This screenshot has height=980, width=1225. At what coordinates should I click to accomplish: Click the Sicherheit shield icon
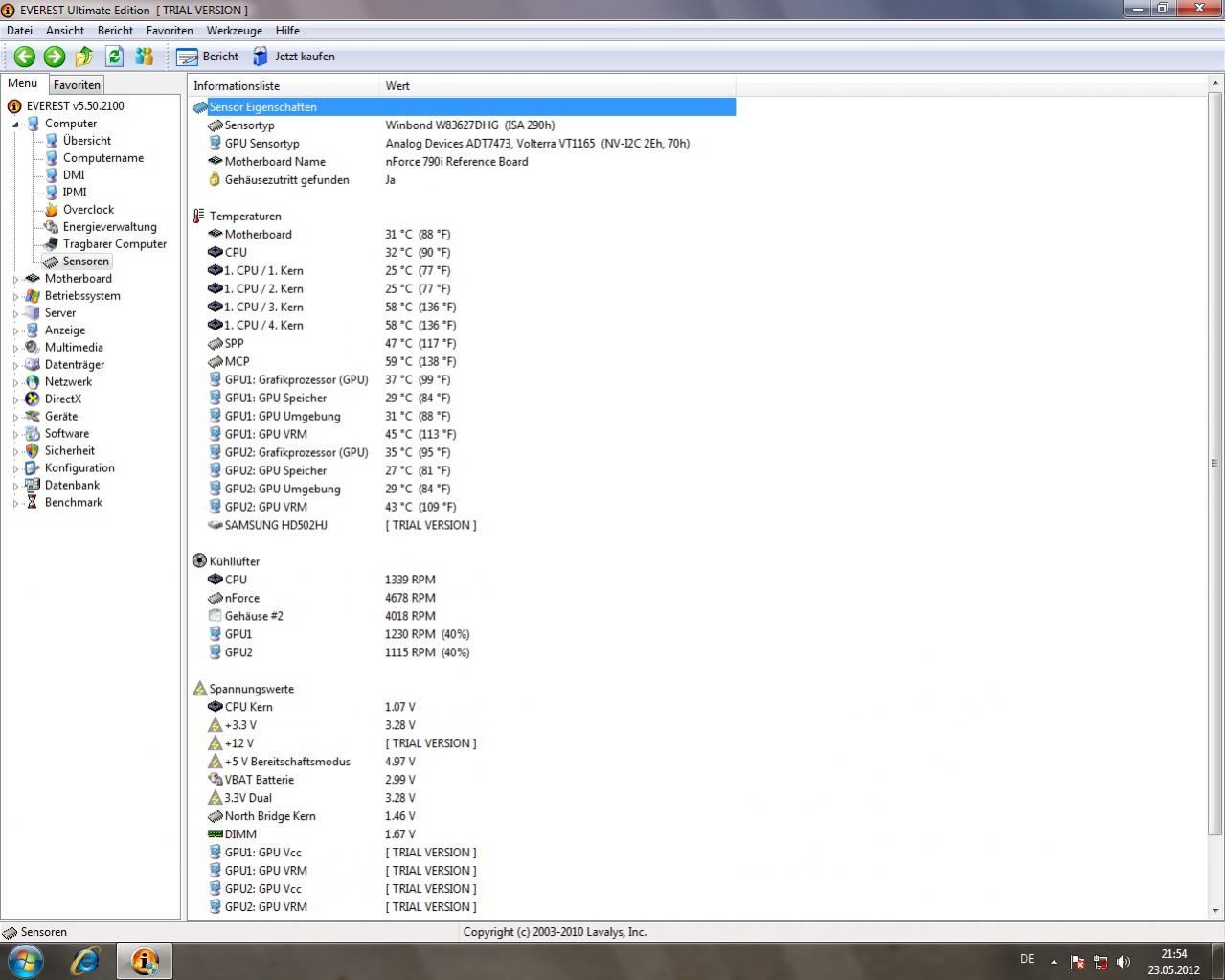coord(33,451)
